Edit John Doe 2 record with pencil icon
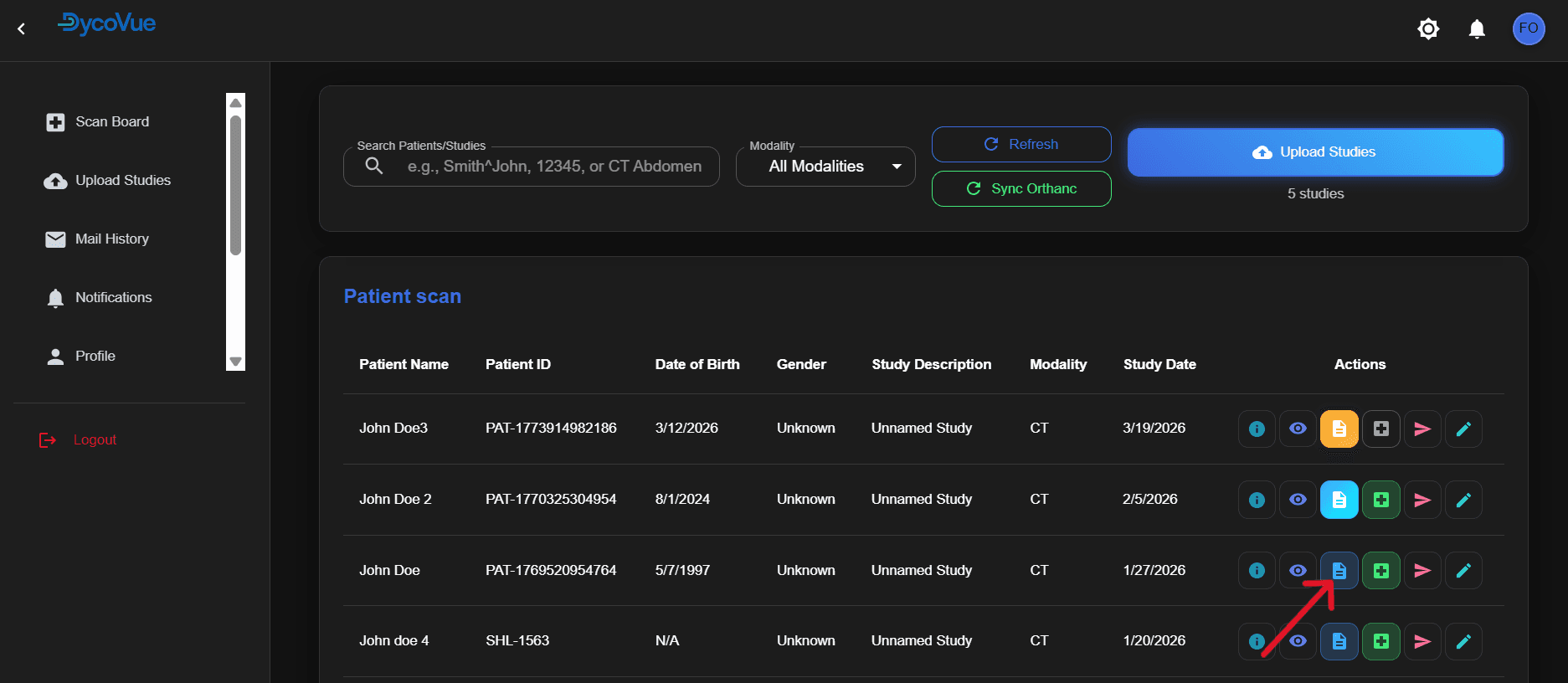This screenshot has width=1568, height=683. (1463, 500)
